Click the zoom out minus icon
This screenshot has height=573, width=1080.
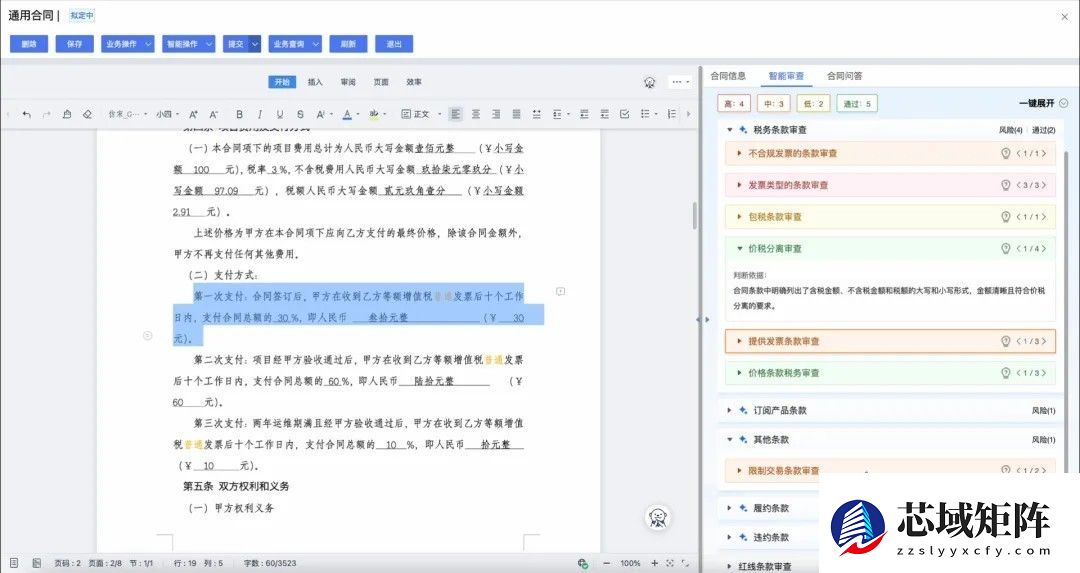pyautogui.click(x=606, y=563)
